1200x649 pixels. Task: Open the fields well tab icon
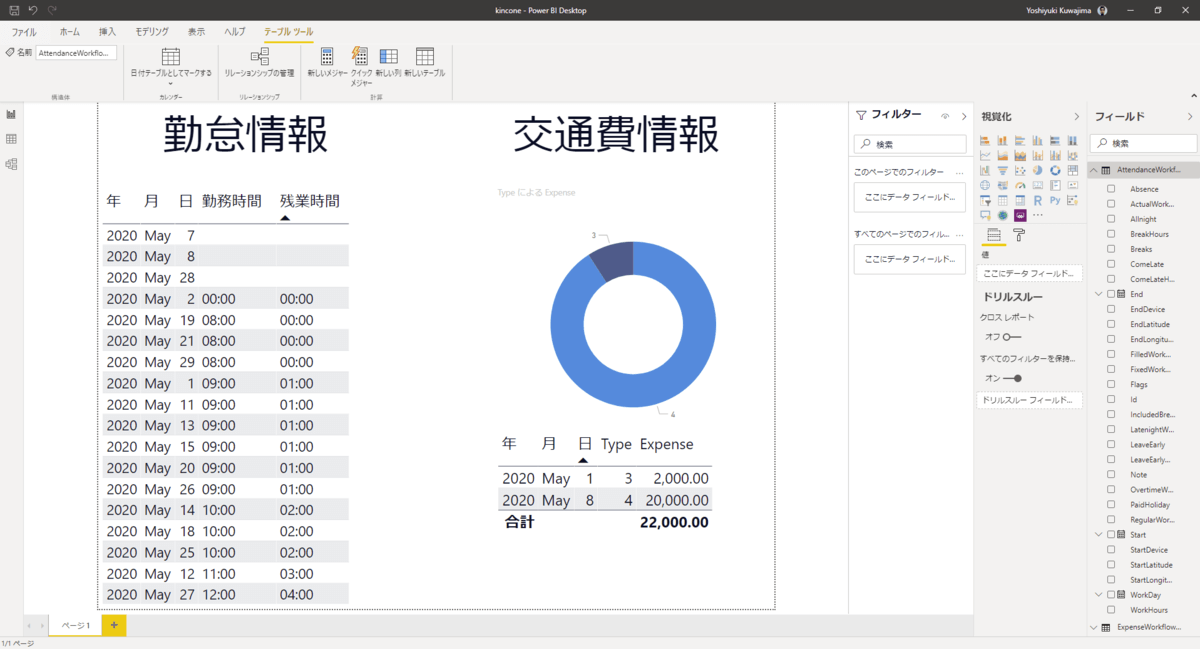coord(994,235)
